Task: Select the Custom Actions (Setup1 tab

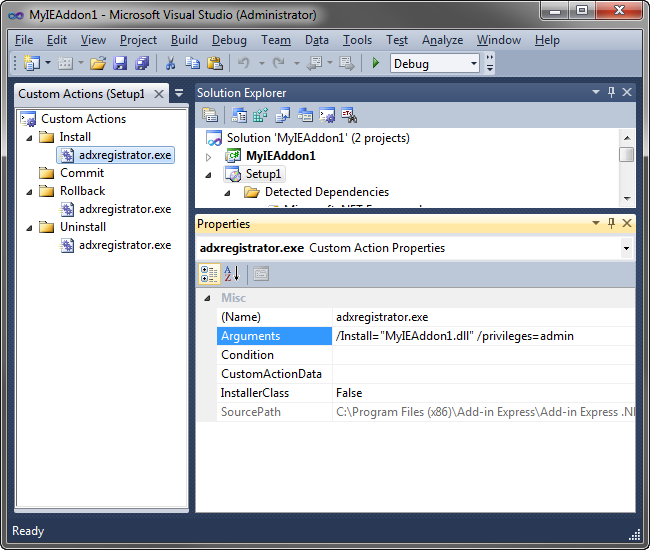Action: click(81, 94)
